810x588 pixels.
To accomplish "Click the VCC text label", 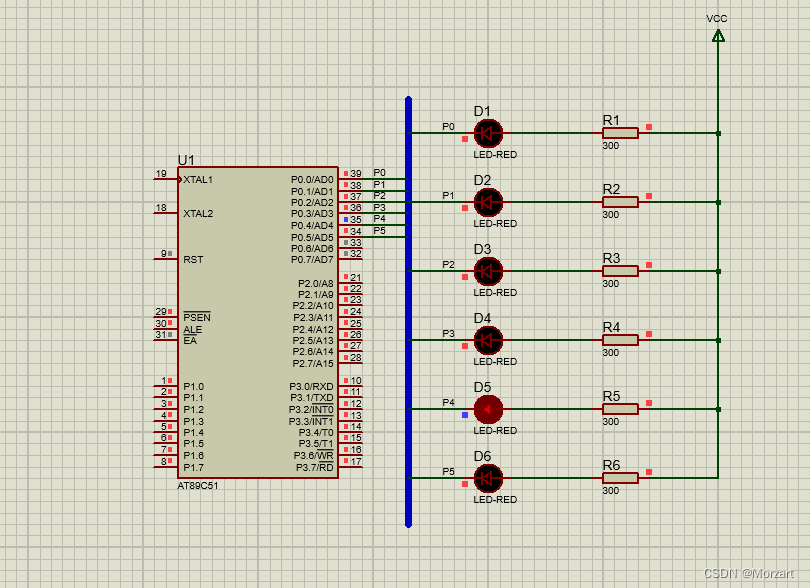I will (x=716, y=19).
